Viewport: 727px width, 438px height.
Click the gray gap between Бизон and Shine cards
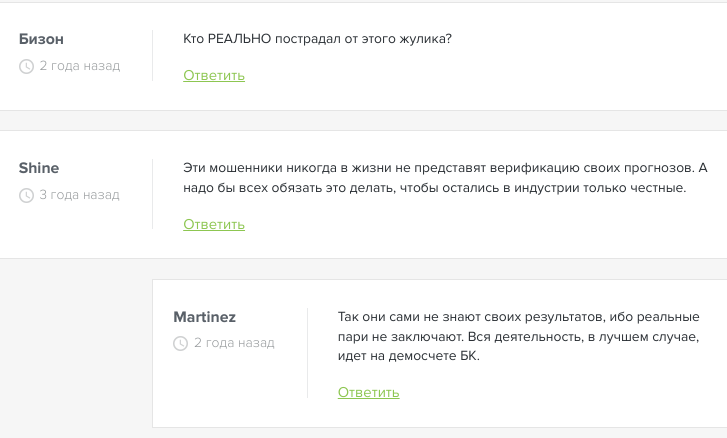(364, 121)
